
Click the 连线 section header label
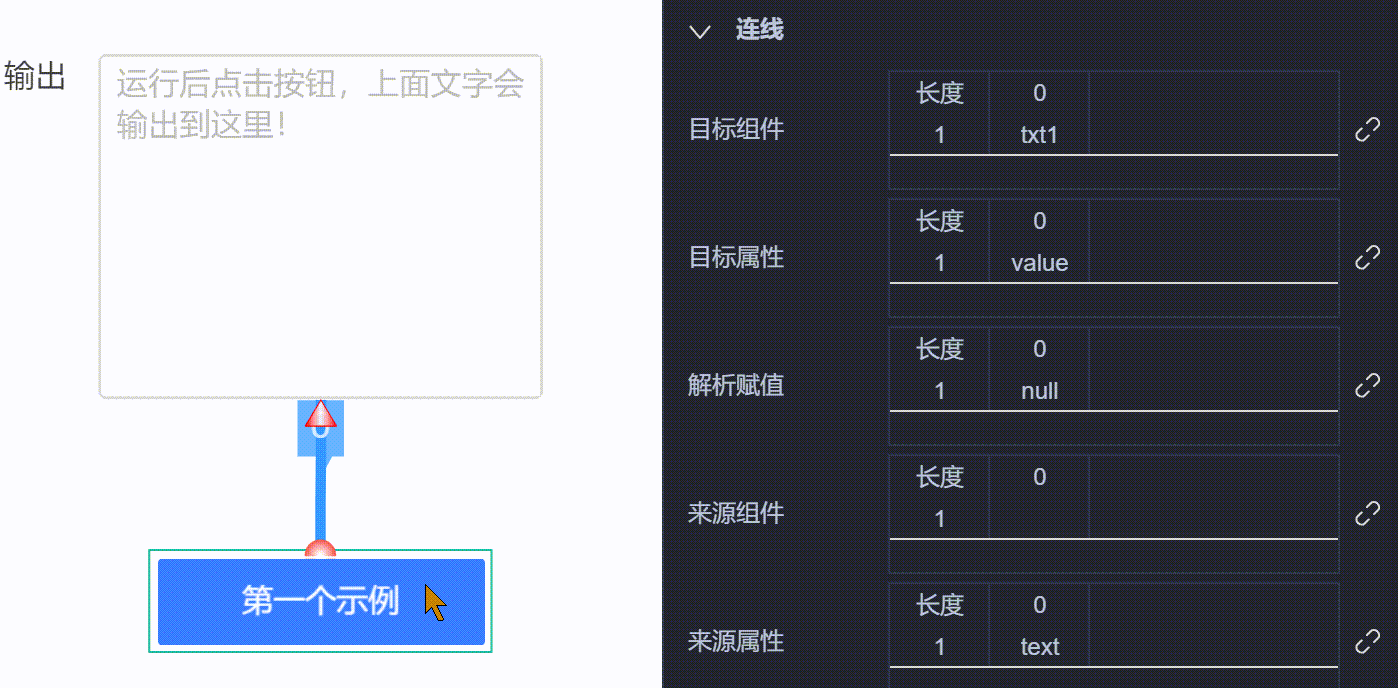760,30
